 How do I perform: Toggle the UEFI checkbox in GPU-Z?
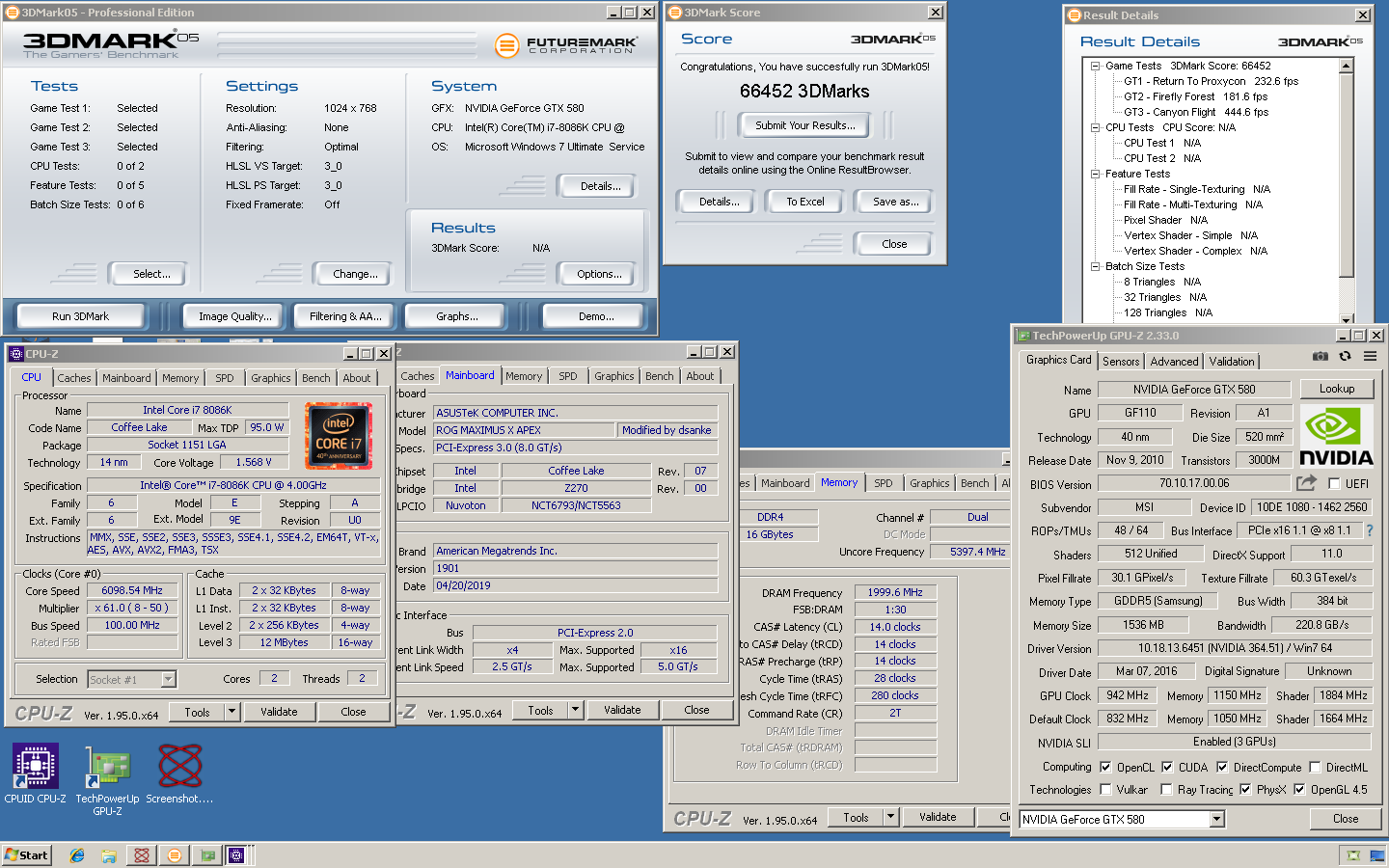1334,483
